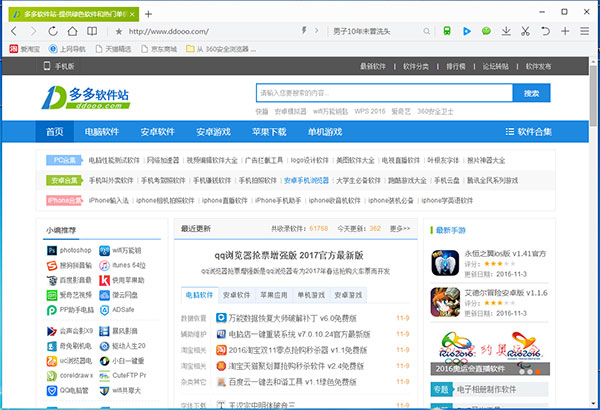Click the browser forward arrow
Image resolution: width=600 pixels, height=410 pixels.
point(33,31)
